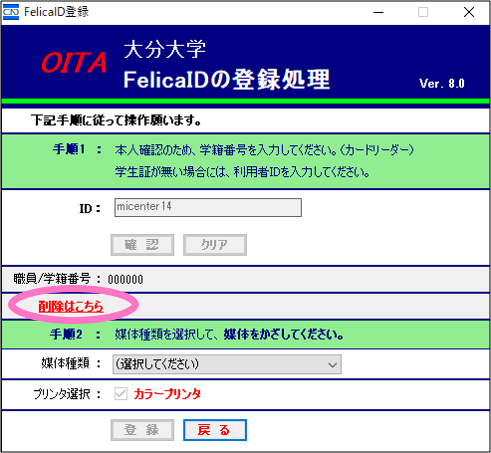Click the 登録 button
This screenshot has height=453, width=491.
[x=142, y=430]
